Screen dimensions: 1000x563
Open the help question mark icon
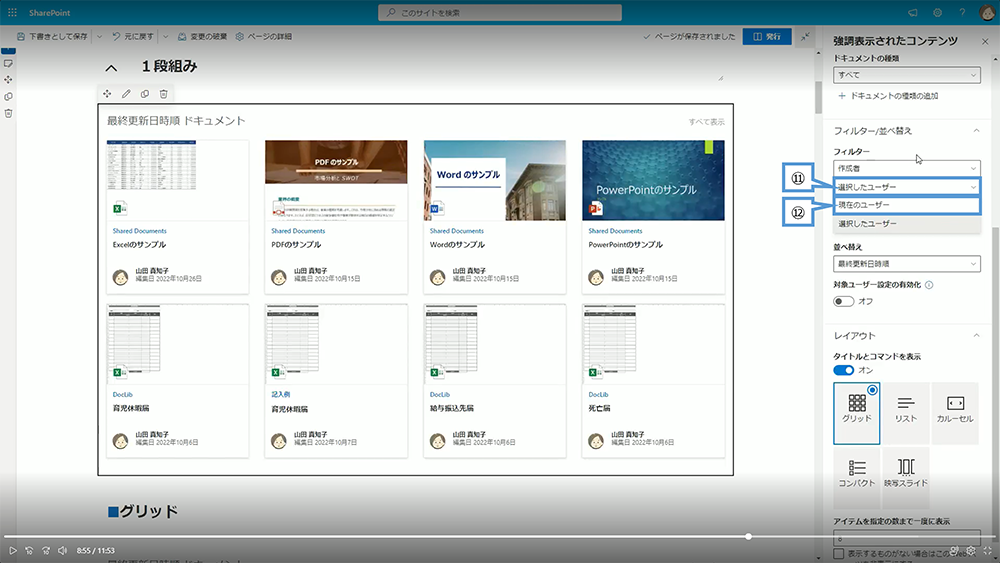click(x=962, y=12)
